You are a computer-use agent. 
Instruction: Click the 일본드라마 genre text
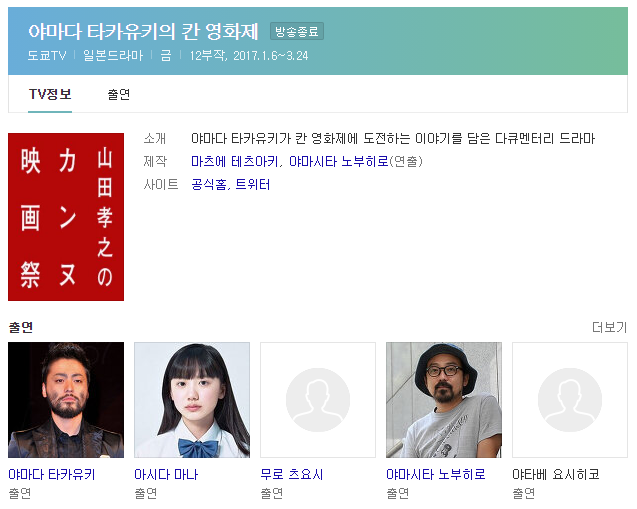[x=113, y=55]
